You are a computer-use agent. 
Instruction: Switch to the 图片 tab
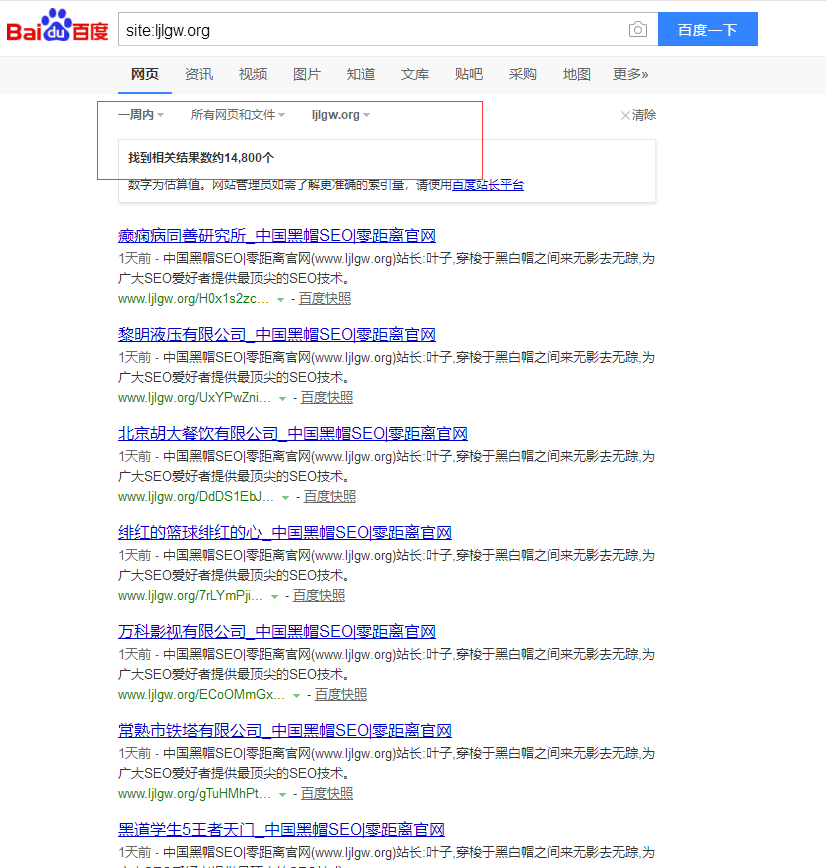(307, 74)
